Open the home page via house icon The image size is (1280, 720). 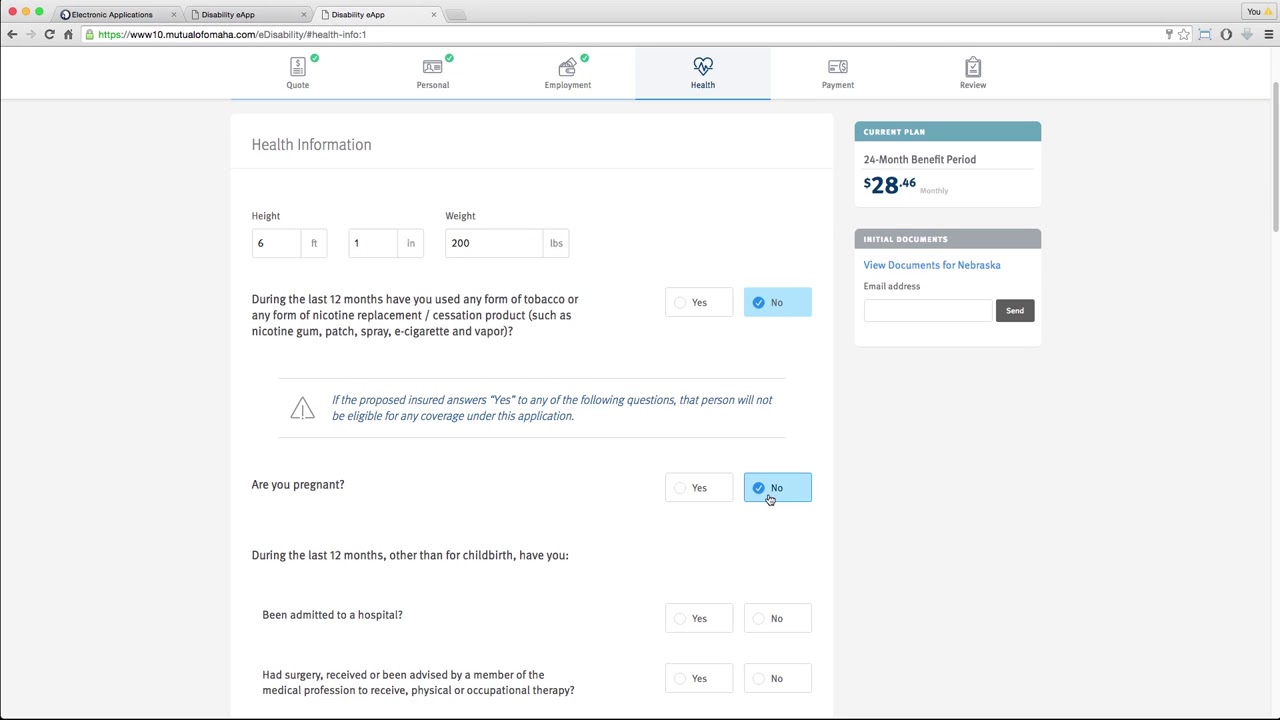(x=68, y=34)
